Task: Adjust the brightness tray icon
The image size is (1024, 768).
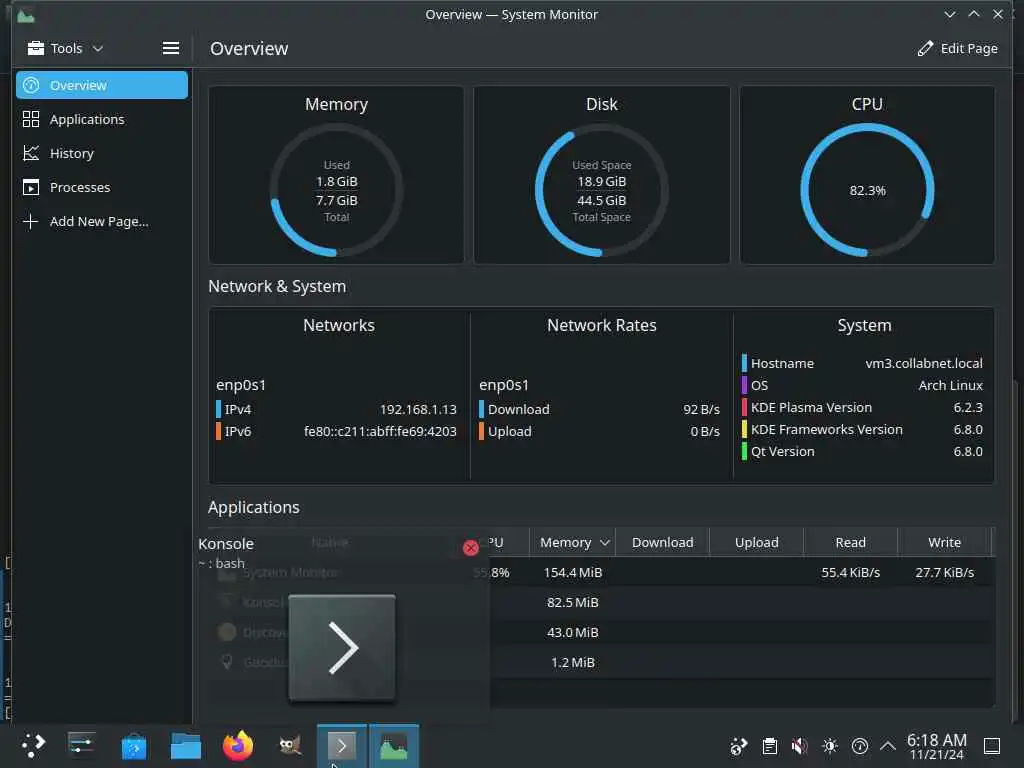Action: [x=829, y=746]
